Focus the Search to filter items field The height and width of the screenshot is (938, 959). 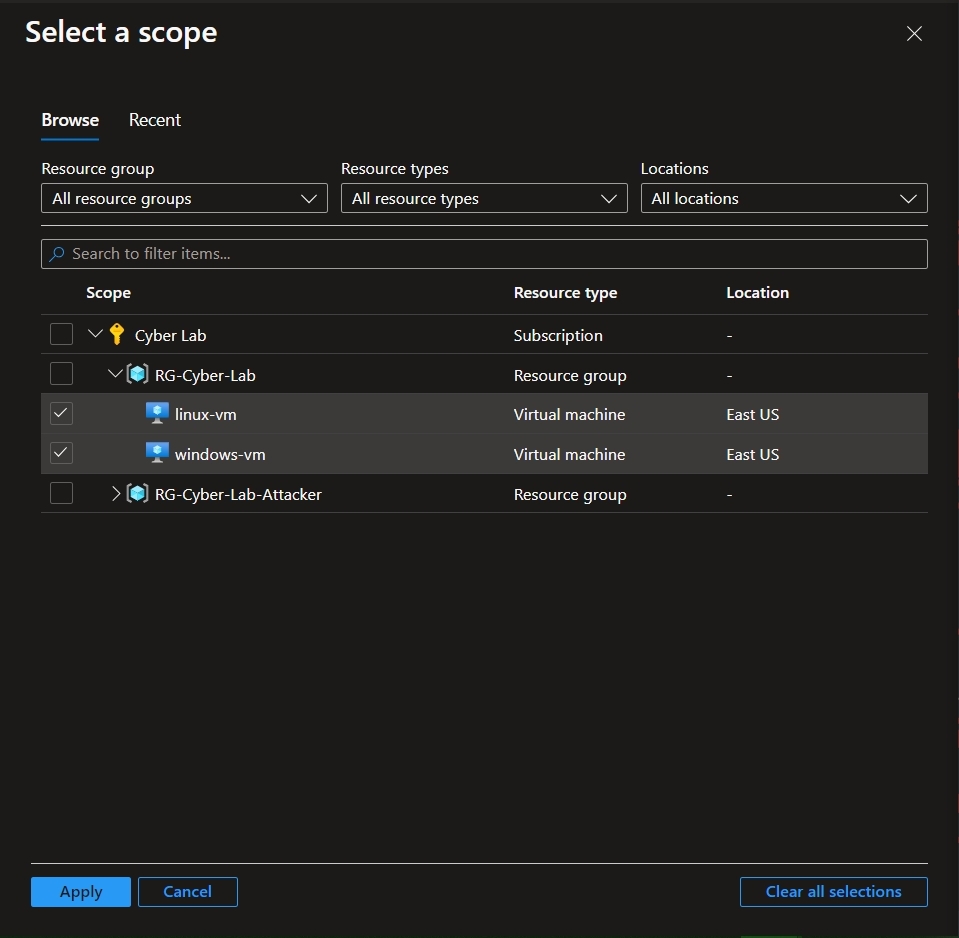(484, 254)
